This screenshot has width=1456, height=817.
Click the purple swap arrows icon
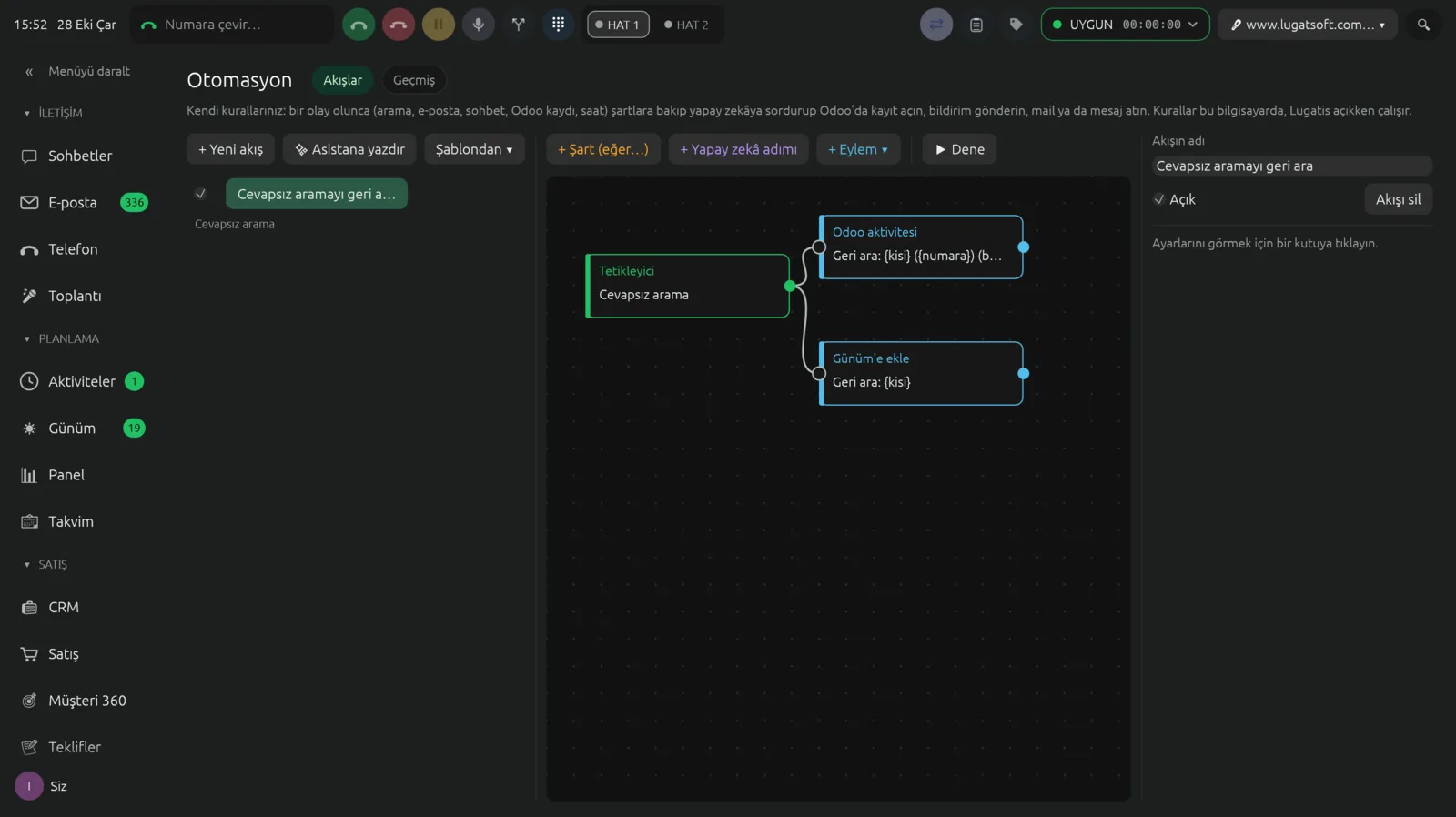(x=936, y=25)
